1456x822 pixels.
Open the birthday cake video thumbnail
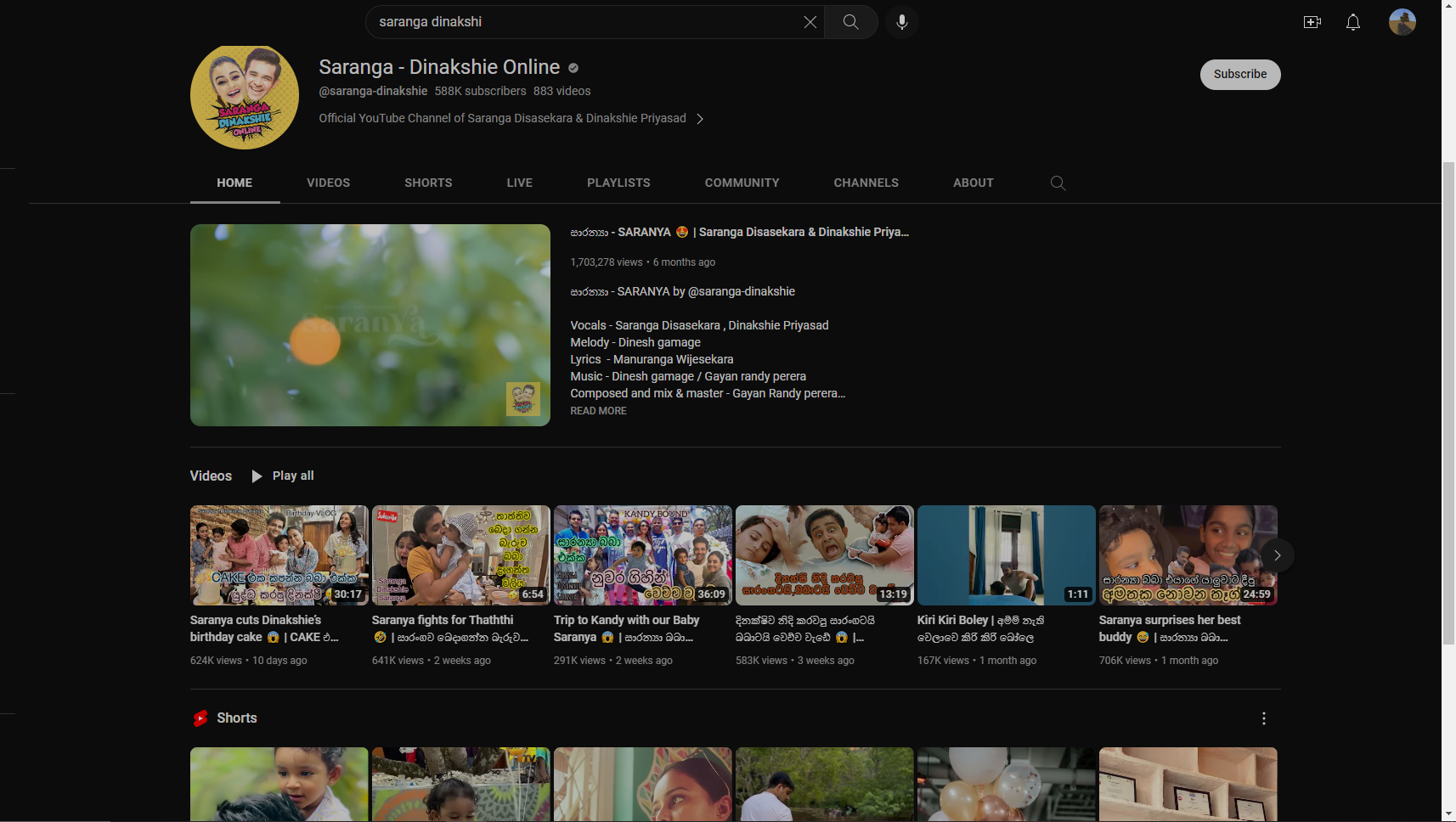[x=279, y=555]
